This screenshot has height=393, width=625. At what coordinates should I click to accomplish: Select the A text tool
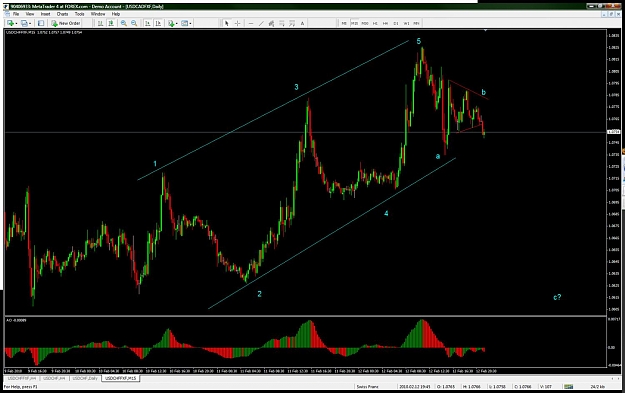click(x=302, y=24)
